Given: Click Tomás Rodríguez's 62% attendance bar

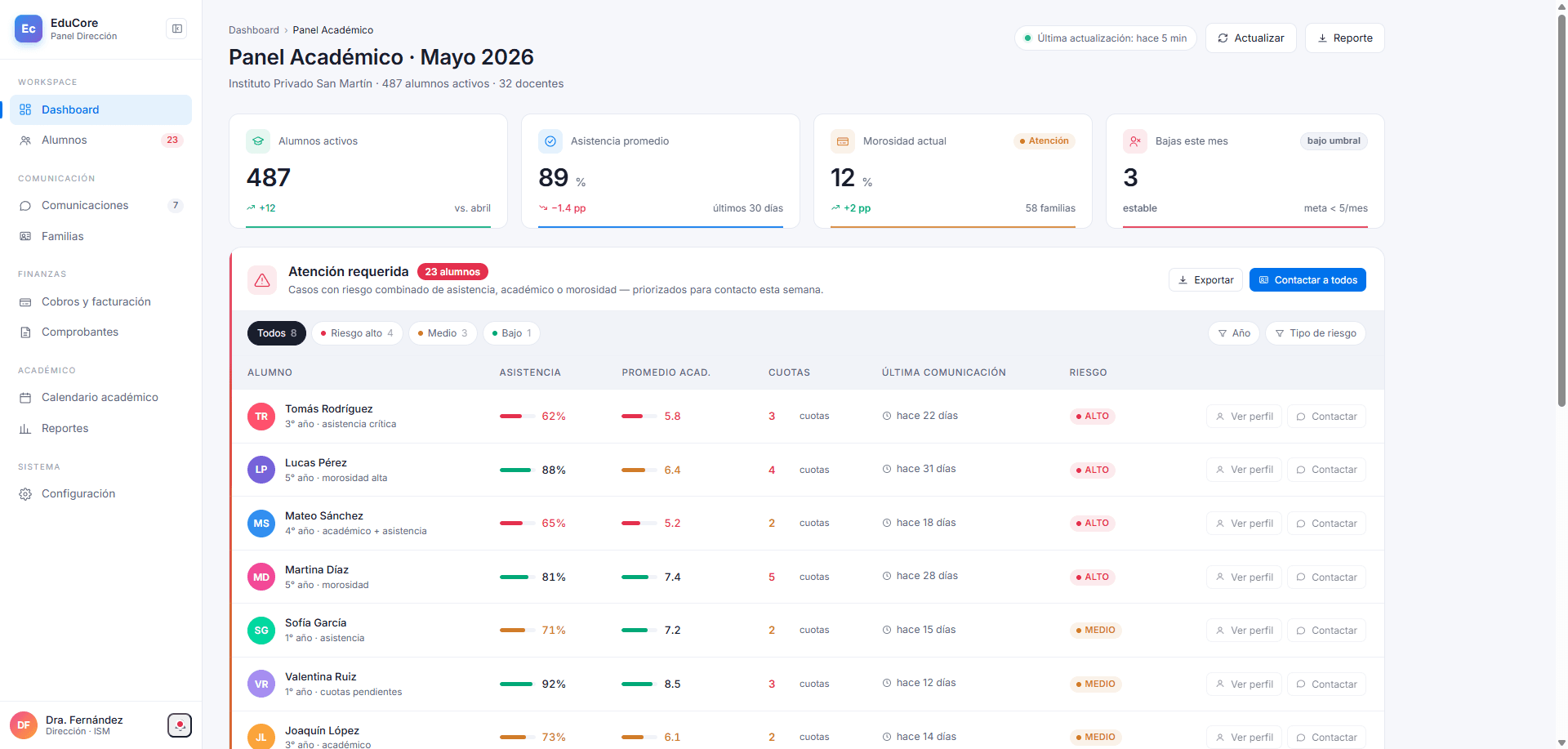Looking at the screenshot, I should [518, 417].
